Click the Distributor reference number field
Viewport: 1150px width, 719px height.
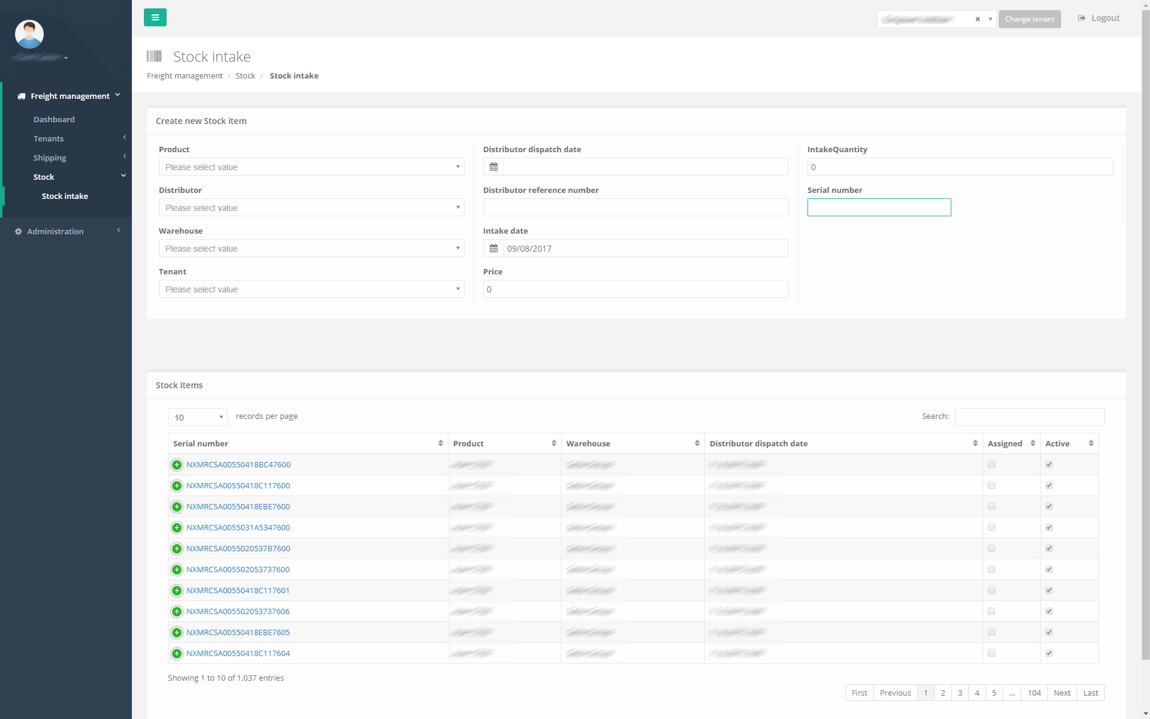click(636, 208)
